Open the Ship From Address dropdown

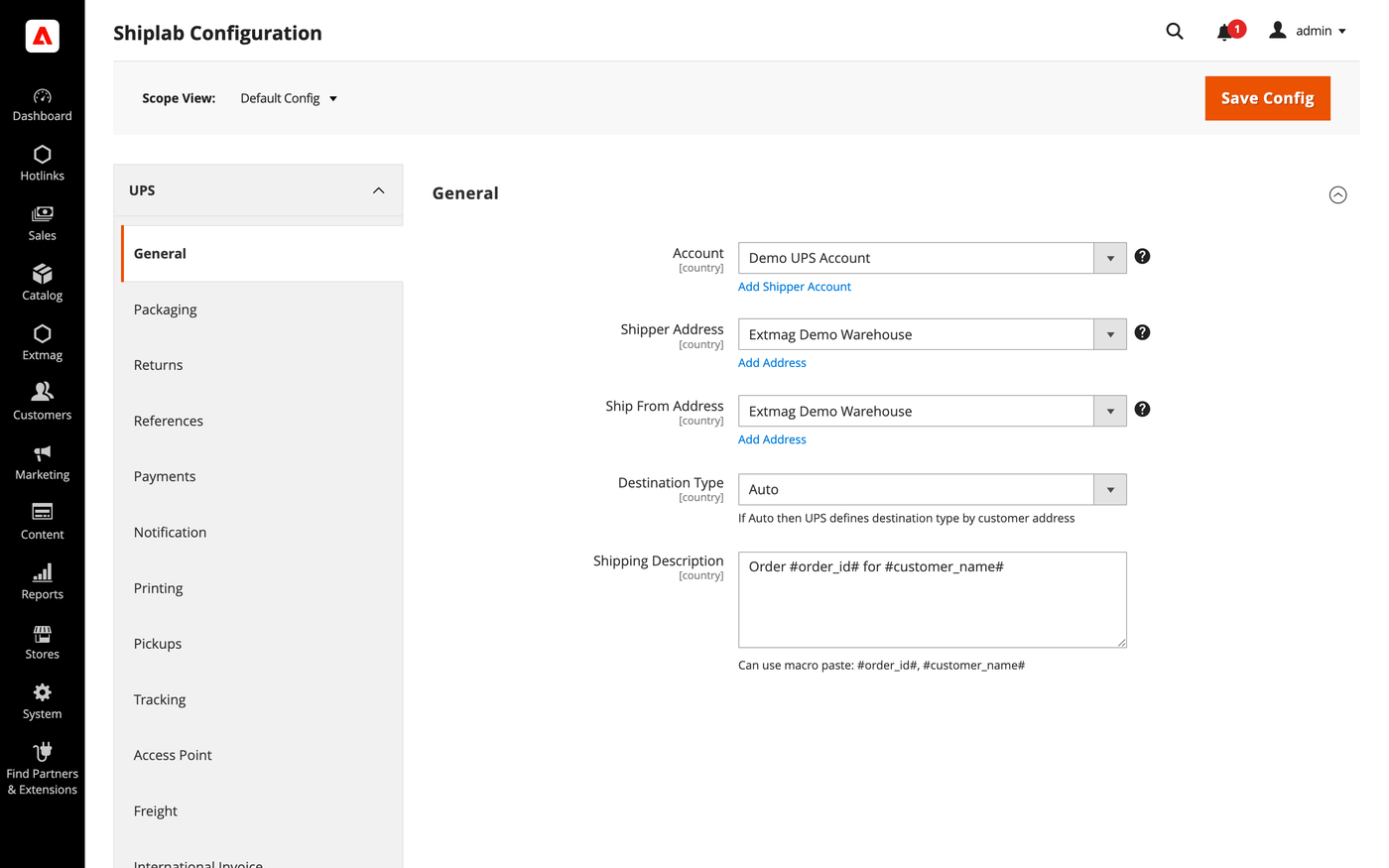click(932, 411)
